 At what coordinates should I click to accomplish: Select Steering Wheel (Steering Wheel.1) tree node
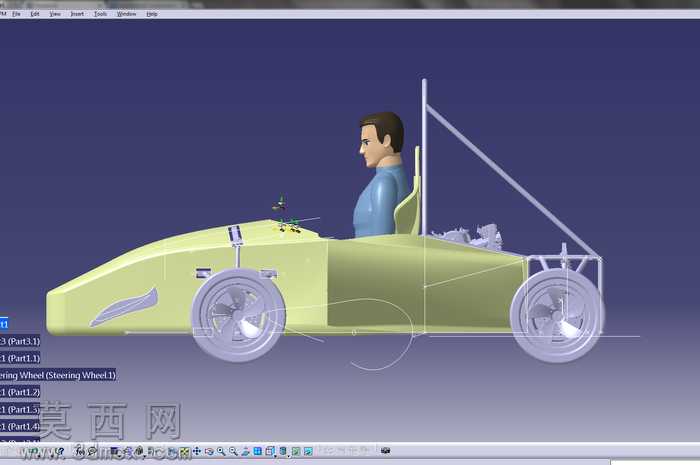[58, 375]
